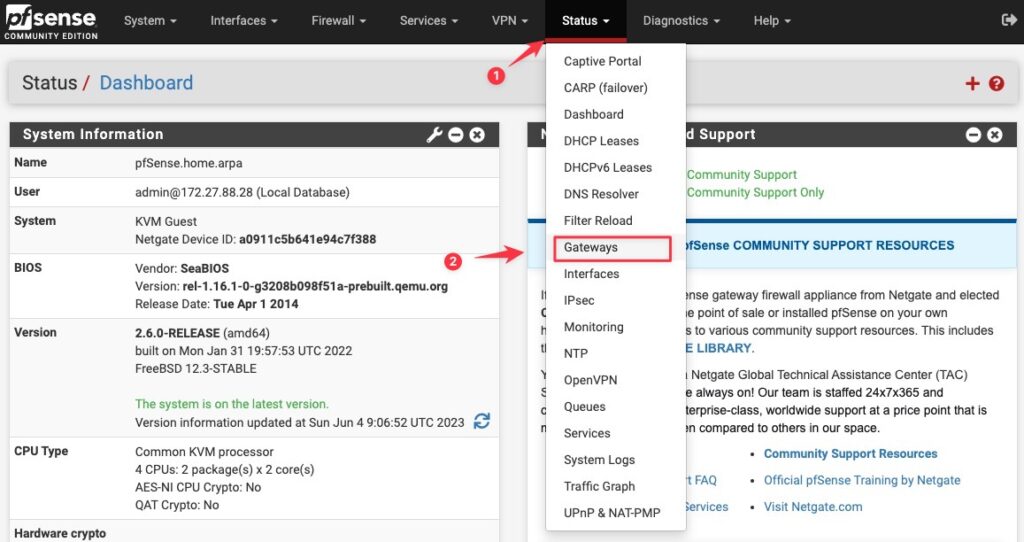Select DHCPv6 Leases menu entry
Screen dimensions: 1024x542
click(616, 168)
